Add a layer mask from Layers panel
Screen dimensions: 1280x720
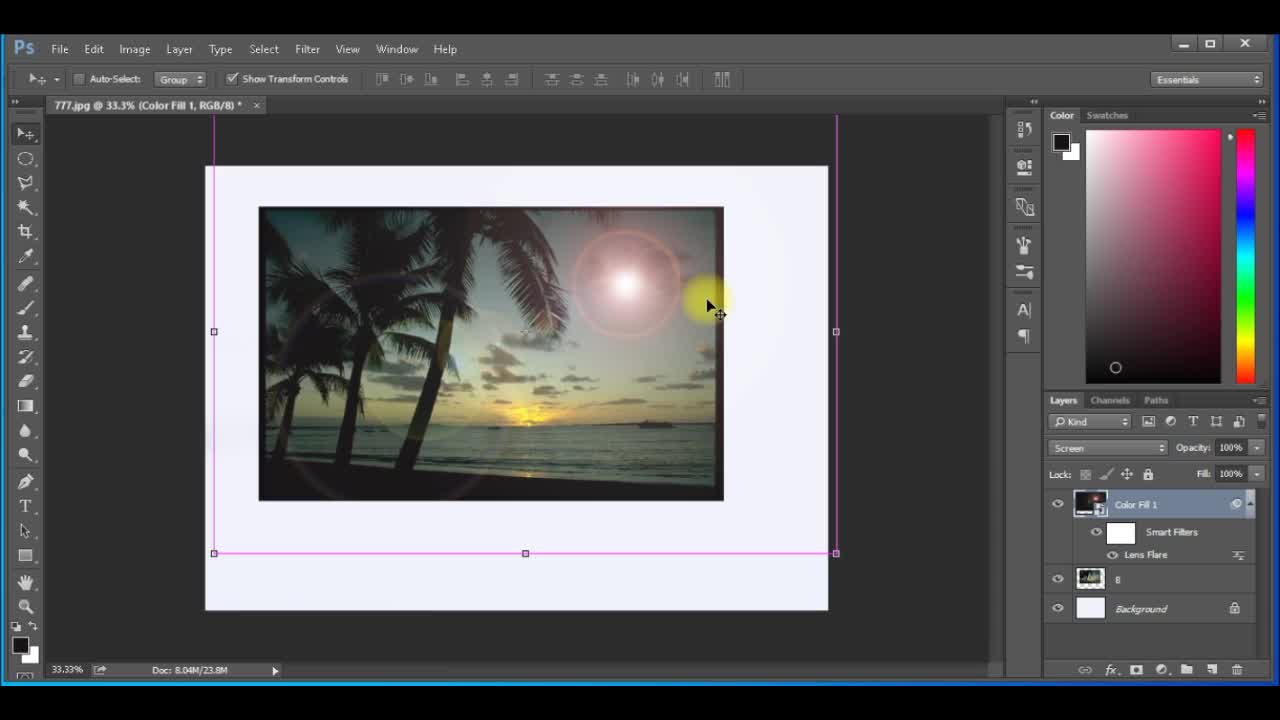pyautogui.click(x=1136, y=670)
